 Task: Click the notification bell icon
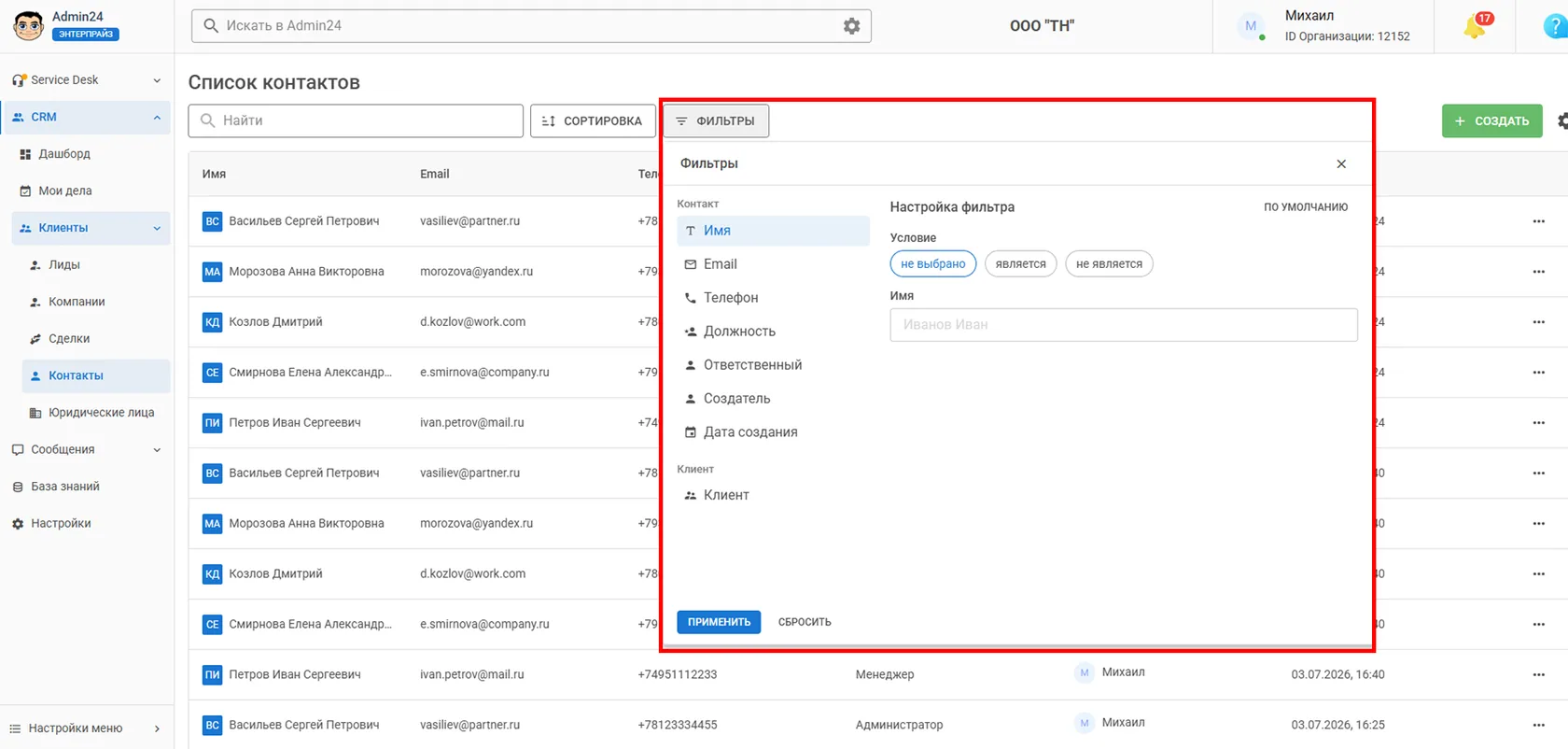pyautogui.click(x=1477, y=26)
